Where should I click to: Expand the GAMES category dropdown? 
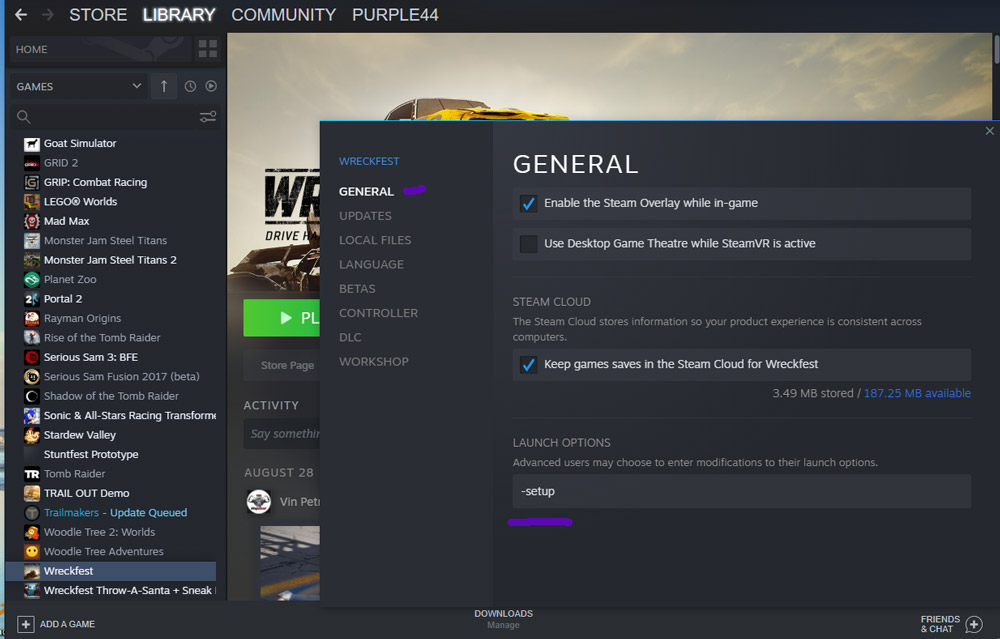78,86
